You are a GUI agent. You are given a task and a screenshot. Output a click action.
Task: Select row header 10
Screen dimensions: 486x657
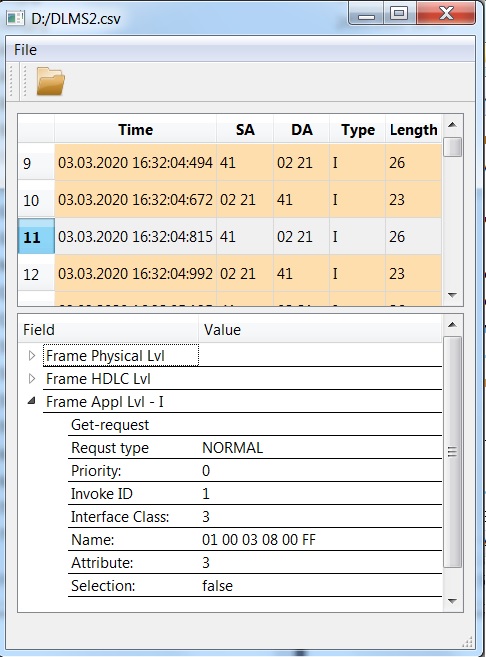click(36, 200)
